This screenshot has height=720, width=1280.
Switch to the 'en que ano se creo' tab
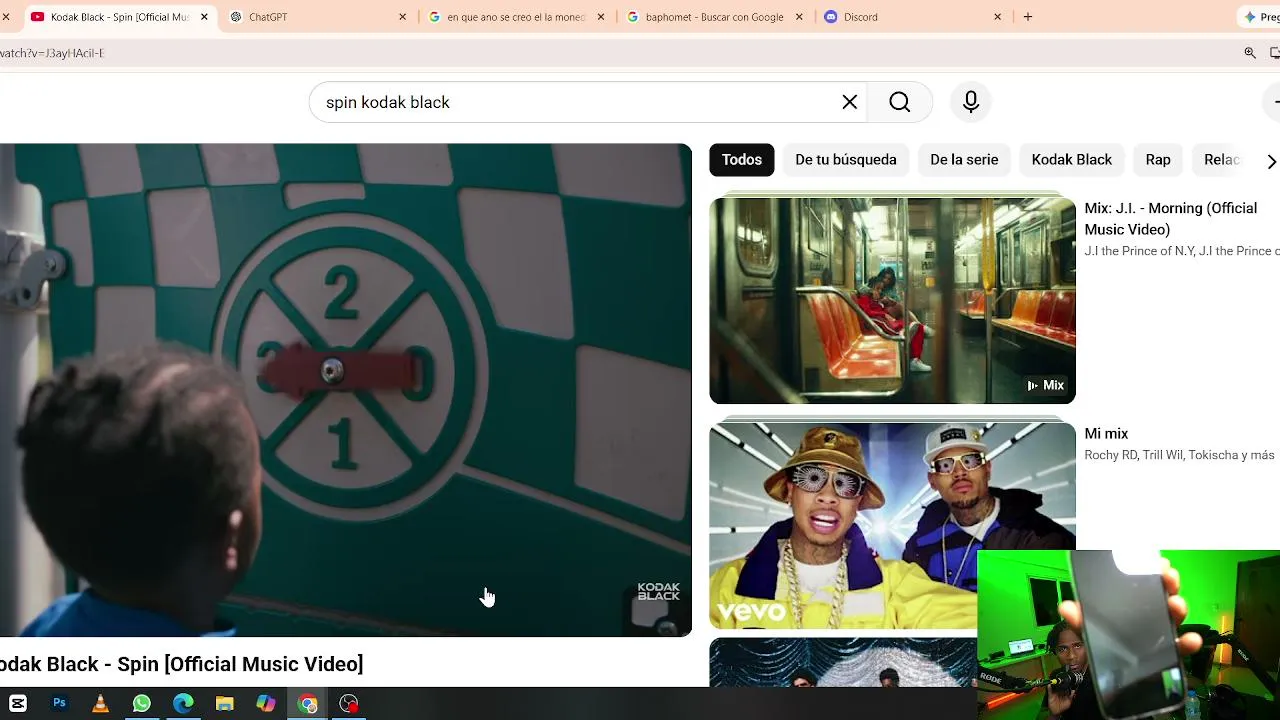(515, 17)
